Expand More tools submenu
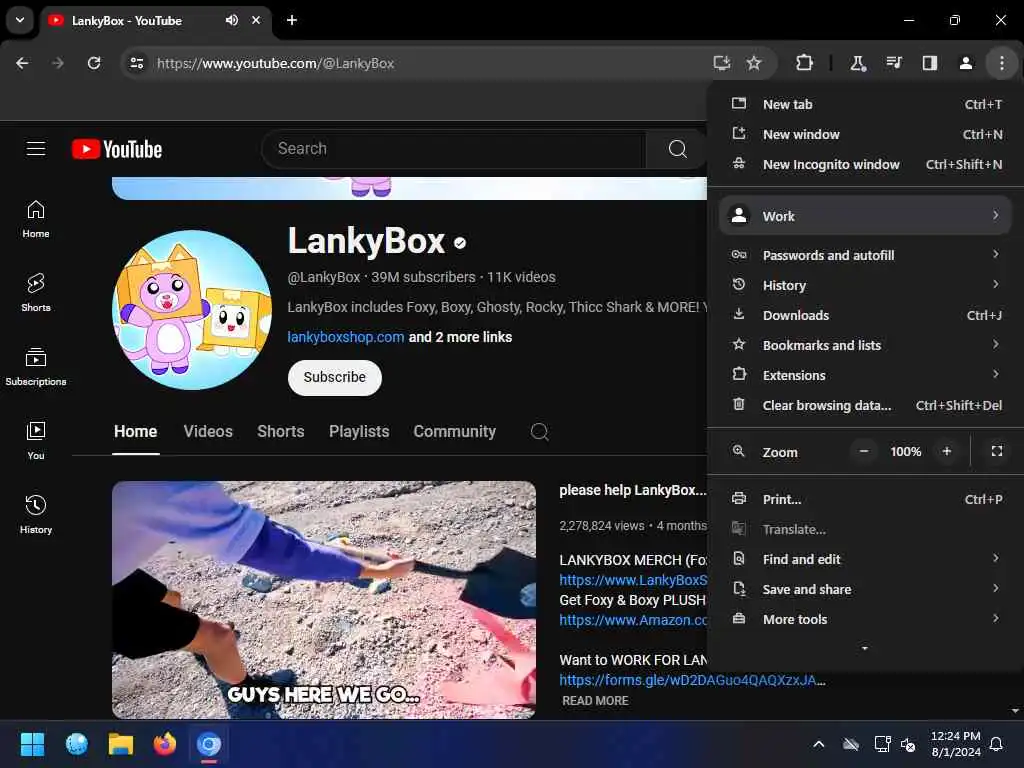Image resolution: width=1024 pixels, height=768 pixels. coord(865,620)
